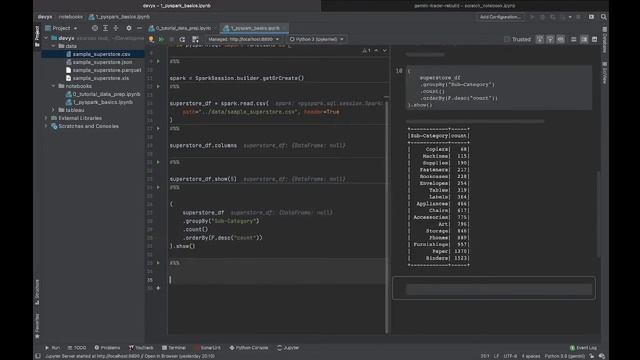640x360 pixels.
Task: Click the run all cells icon
Action: pos(196,39)
